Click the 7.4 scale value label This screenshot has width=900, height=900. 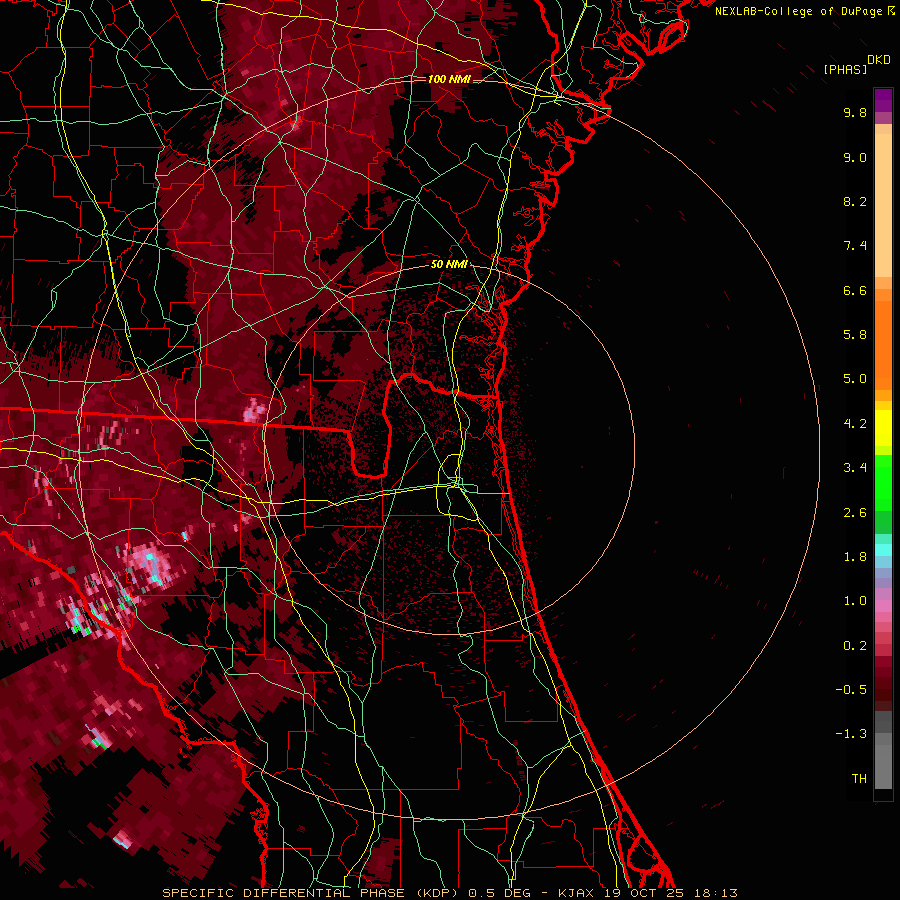coord(855,246)
